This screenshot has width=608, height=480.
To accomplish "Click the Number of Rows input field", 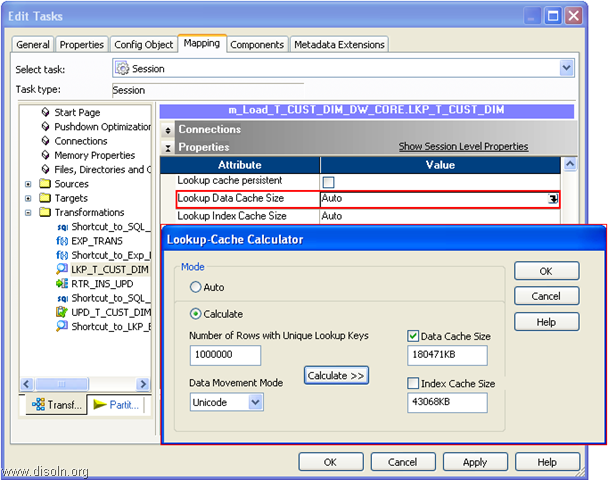I will pyautogui.click(x=225, y=355).
